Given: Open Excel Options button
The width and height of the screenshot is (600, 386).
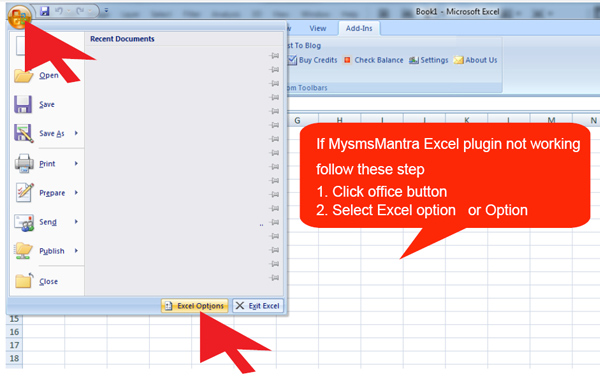Looking at the screenshot, I should (x=194, y=306).
